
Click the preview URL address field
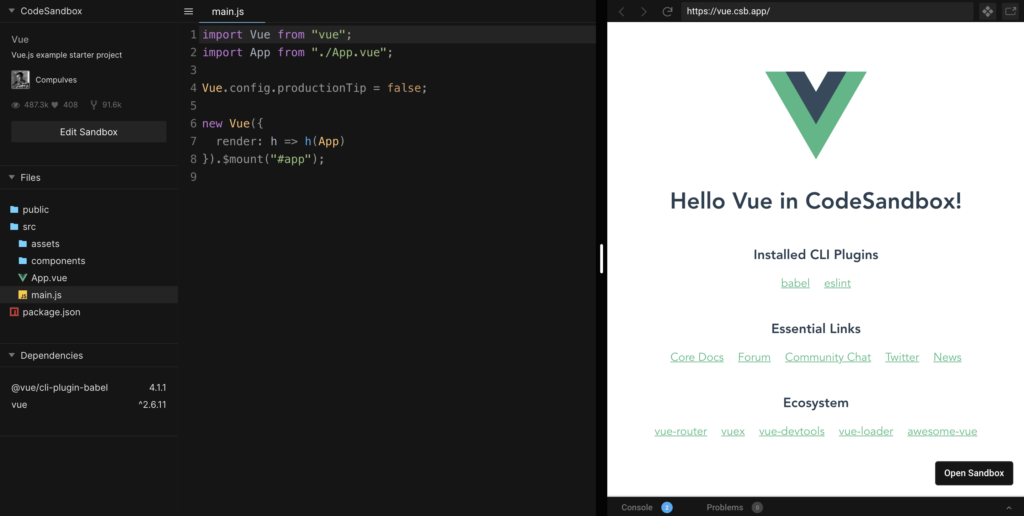(x=825, y=12)
